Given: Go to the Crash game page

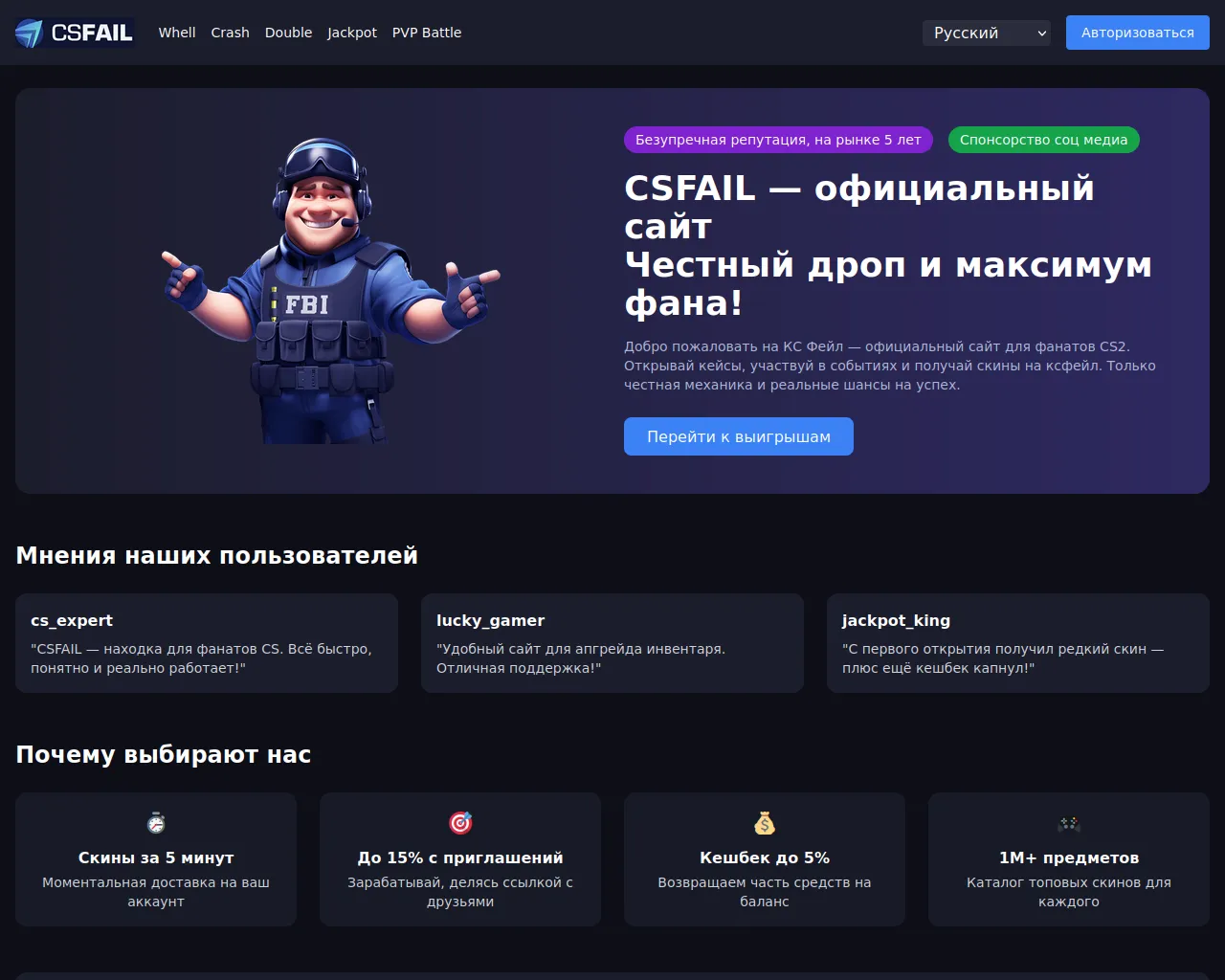Looking at the screenshot, I should [x=231, y=33].
